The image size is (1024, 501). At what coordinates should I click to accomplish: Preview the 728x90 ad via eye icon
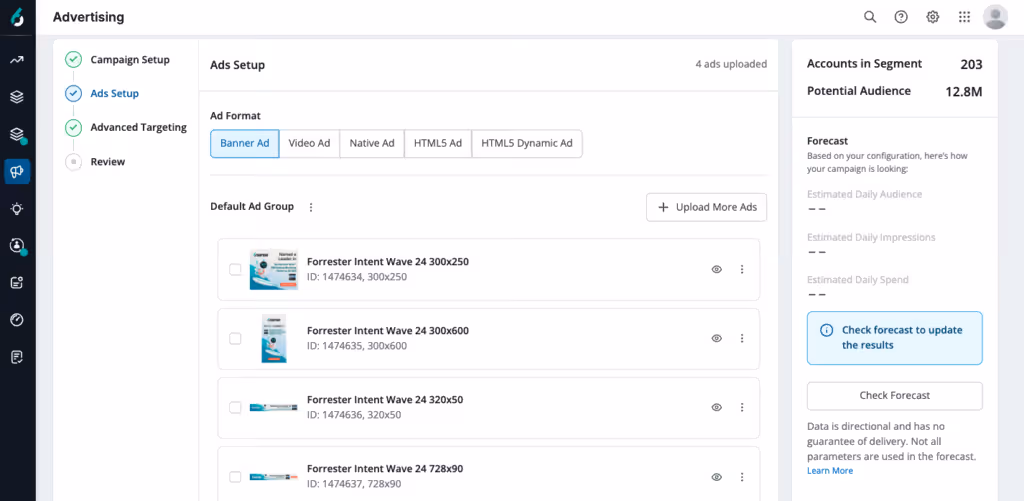716,477
